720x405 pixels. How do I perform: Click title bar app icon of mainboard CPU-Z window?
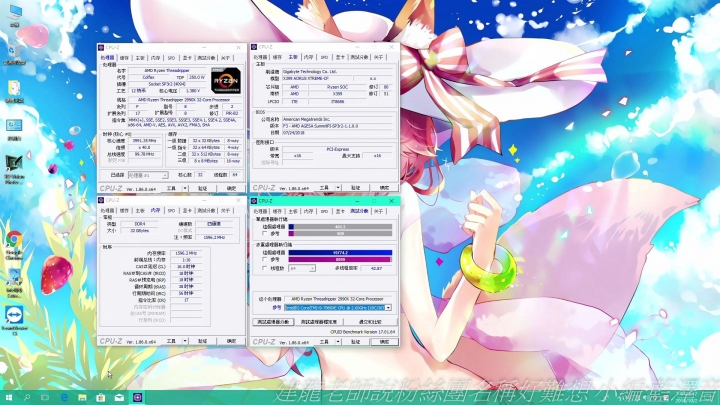254,47
